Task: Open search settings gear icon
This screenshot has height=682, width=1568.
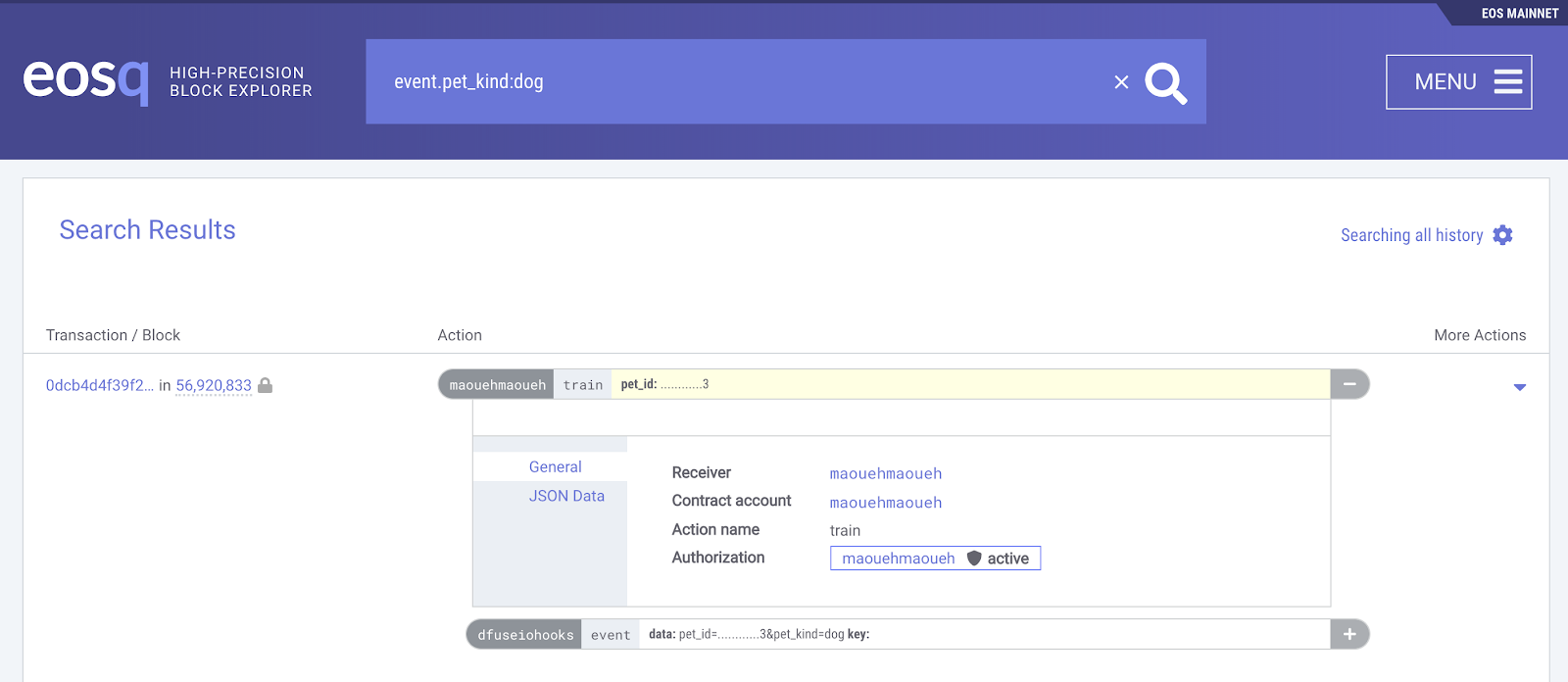Action: point(1503,235)
